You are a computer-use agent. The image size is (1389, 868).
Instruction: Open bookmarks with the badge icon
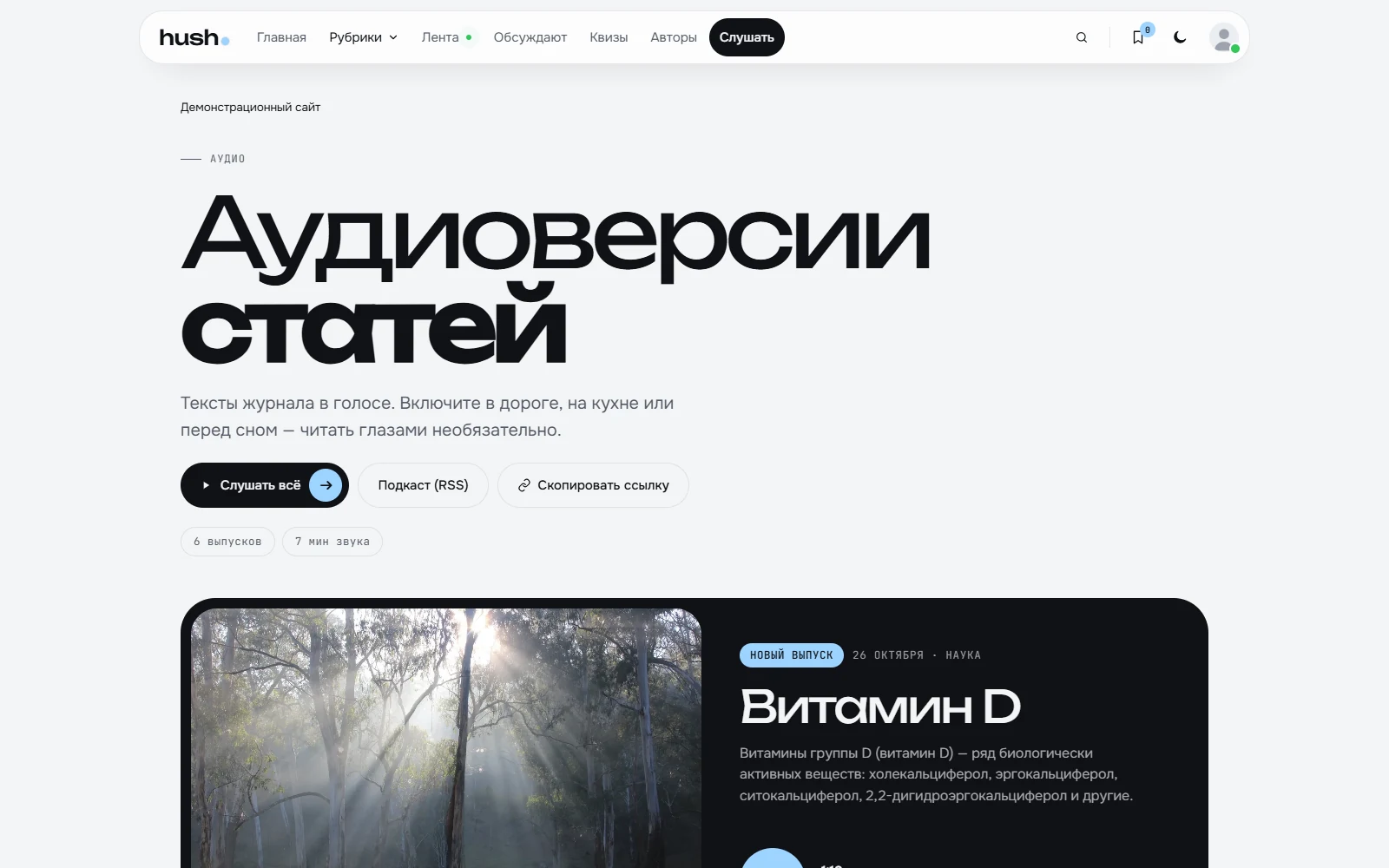click(1138, 37)
